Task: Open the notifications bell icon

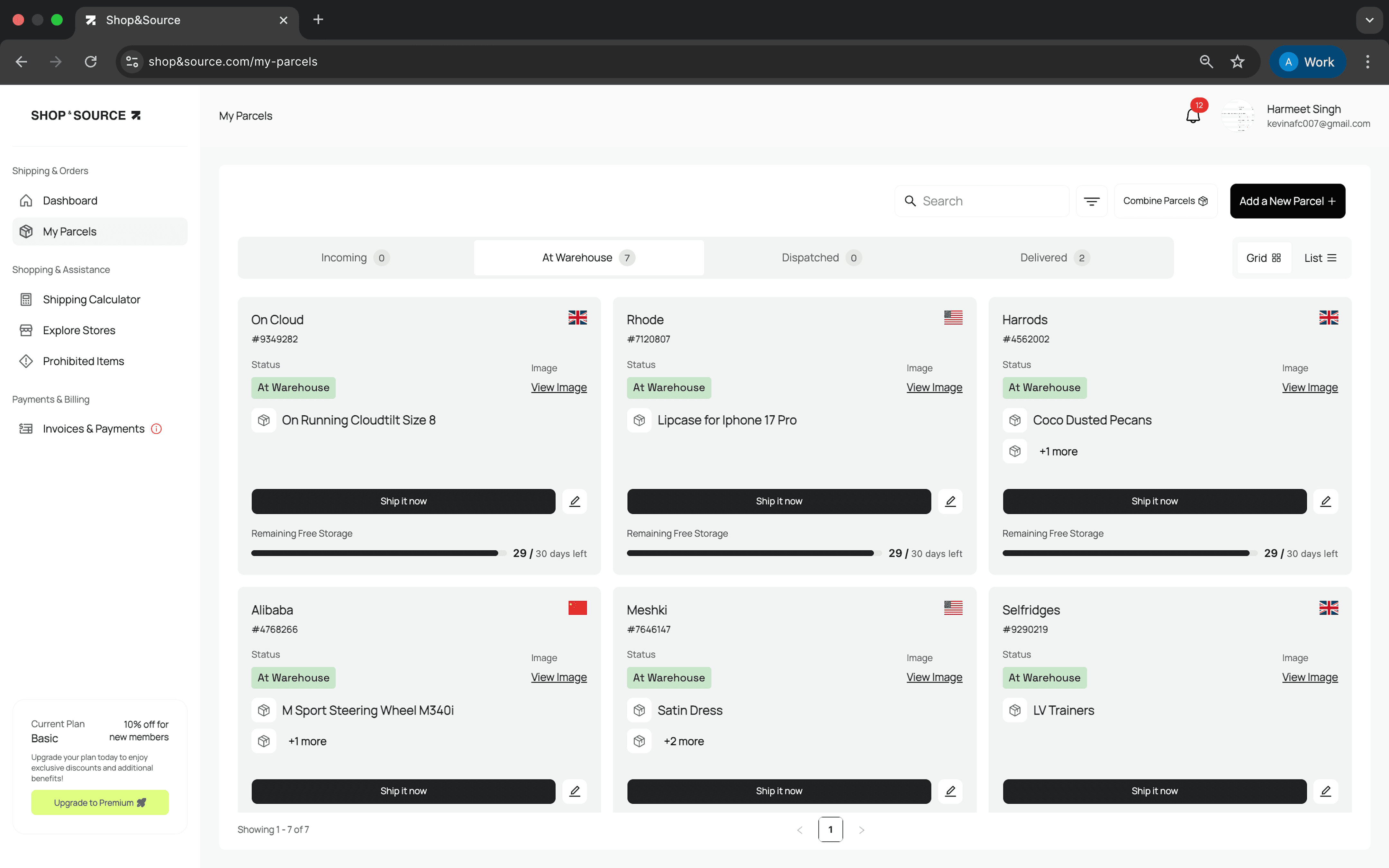Action: pos(1193,115)
